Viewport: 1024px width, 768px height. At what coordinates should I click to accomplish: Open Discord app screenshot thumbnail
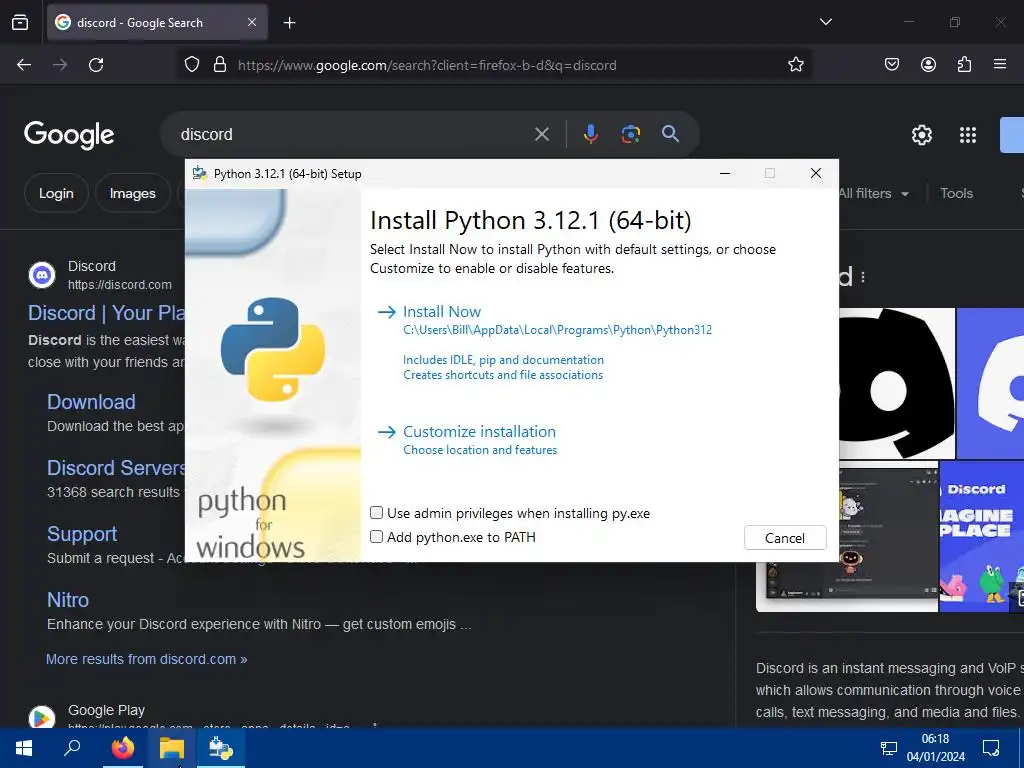847,536
